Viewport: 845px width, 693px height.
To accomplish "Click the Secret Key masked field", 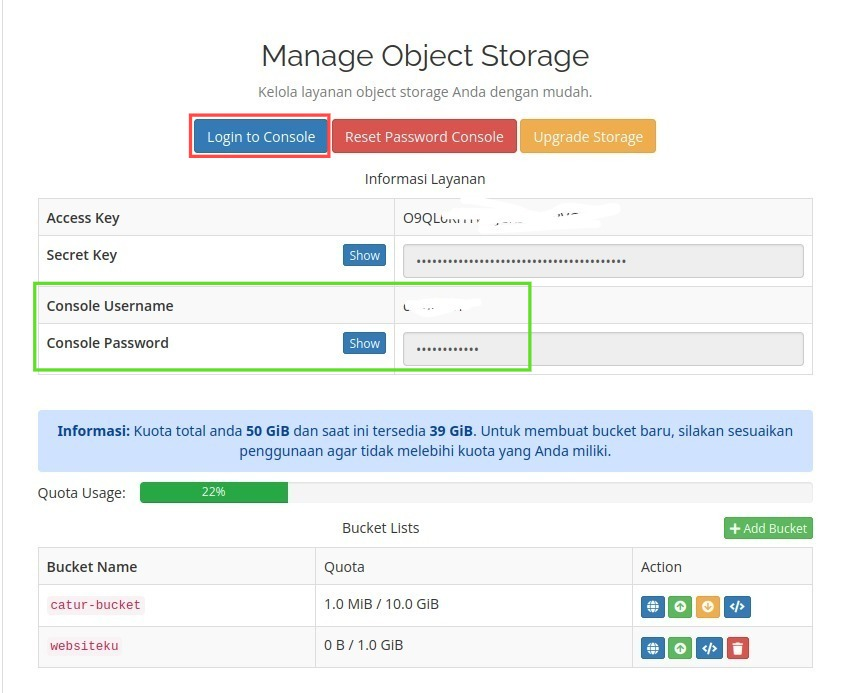I will point(603,261).
